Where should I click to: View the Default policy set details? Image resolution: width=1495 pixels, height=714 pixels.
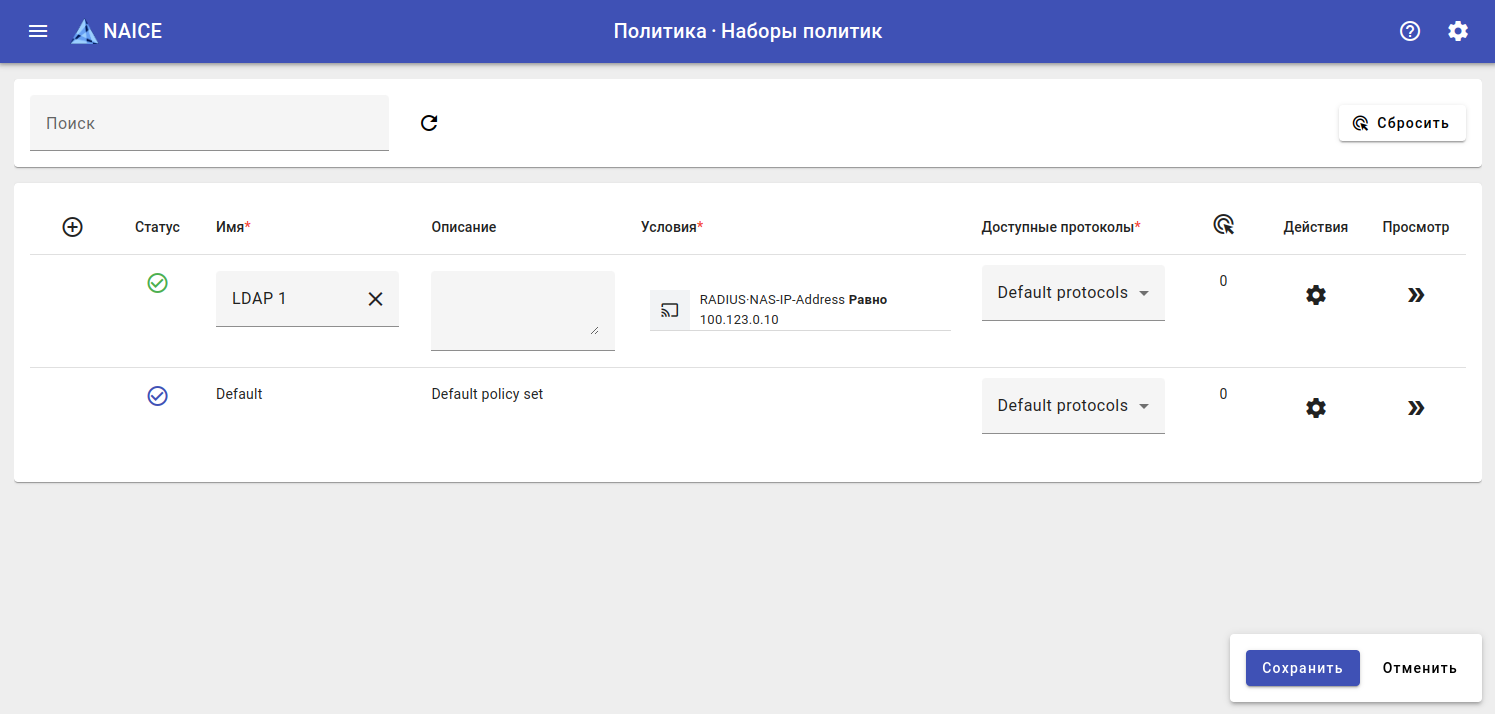coord(1415,408)
